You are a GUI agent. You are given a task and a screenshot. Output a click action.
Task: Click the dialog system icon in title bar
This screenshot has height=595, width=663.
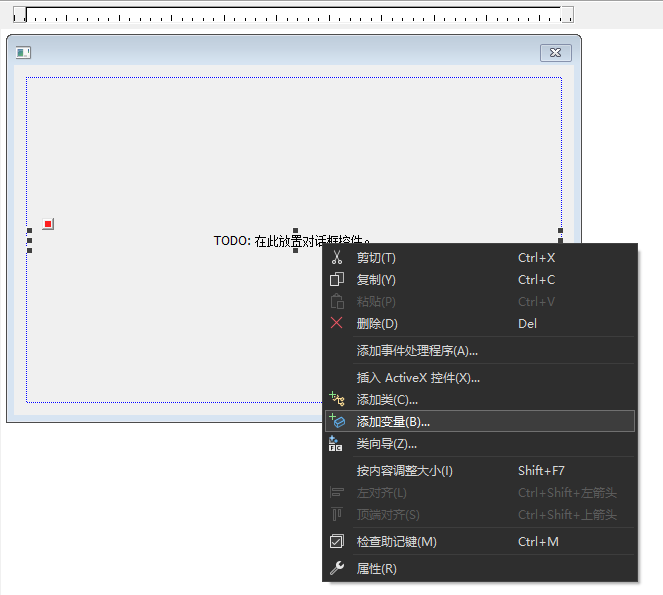(x=23, y=53)
